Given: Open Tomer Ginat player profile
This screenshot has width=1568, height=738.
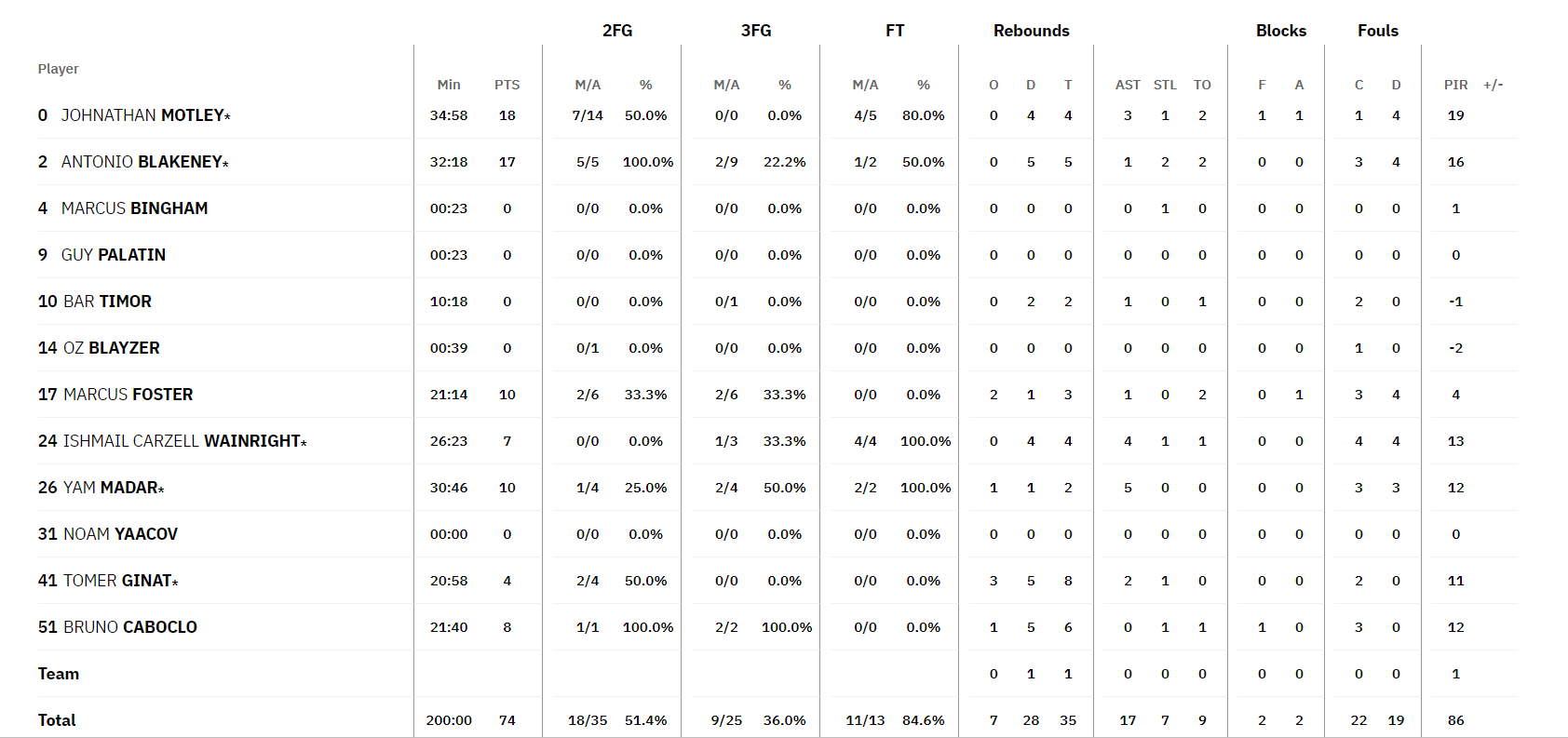Looking at the screenshot, I should point(119,581).
